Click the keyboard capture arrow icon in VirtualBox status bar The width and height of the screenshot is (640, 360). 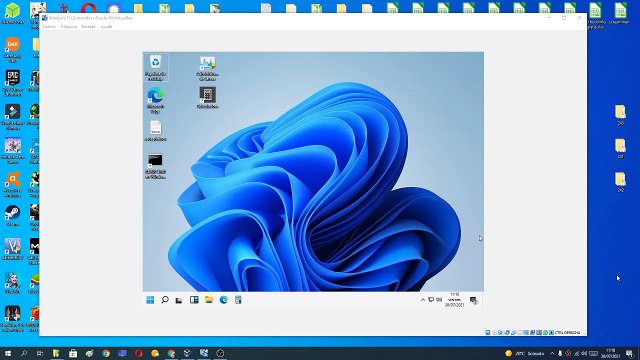click(551, 333)
